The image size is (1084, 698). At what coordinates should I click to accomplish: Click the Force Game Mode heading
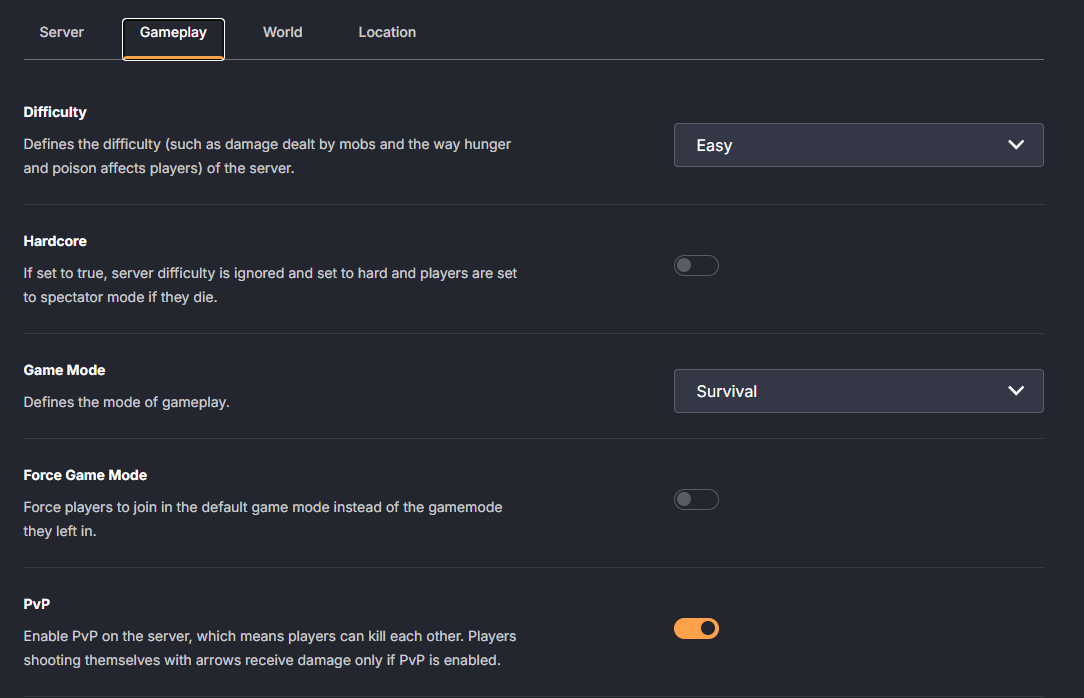85,475
